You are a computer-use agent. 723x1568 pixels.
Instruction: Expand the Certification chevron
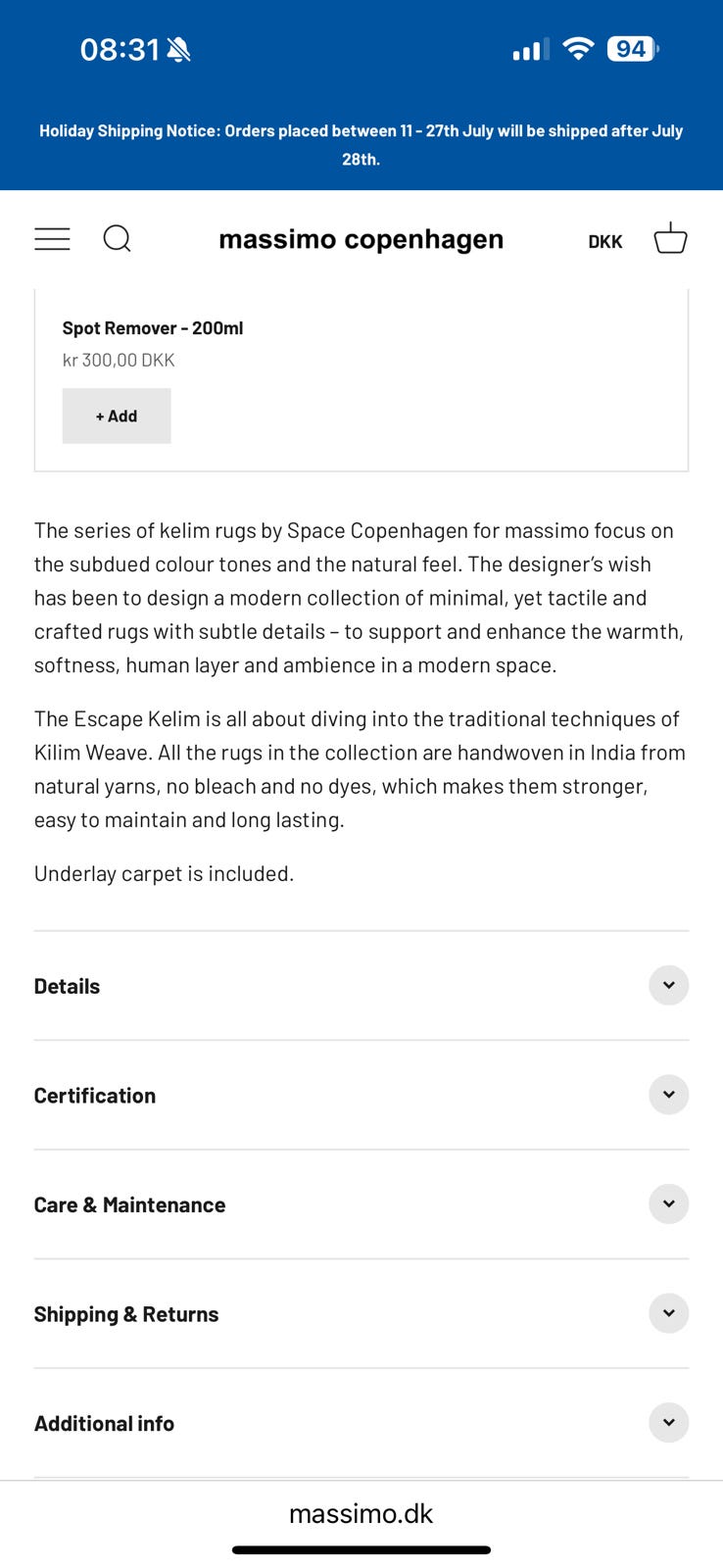point(668,1095)
